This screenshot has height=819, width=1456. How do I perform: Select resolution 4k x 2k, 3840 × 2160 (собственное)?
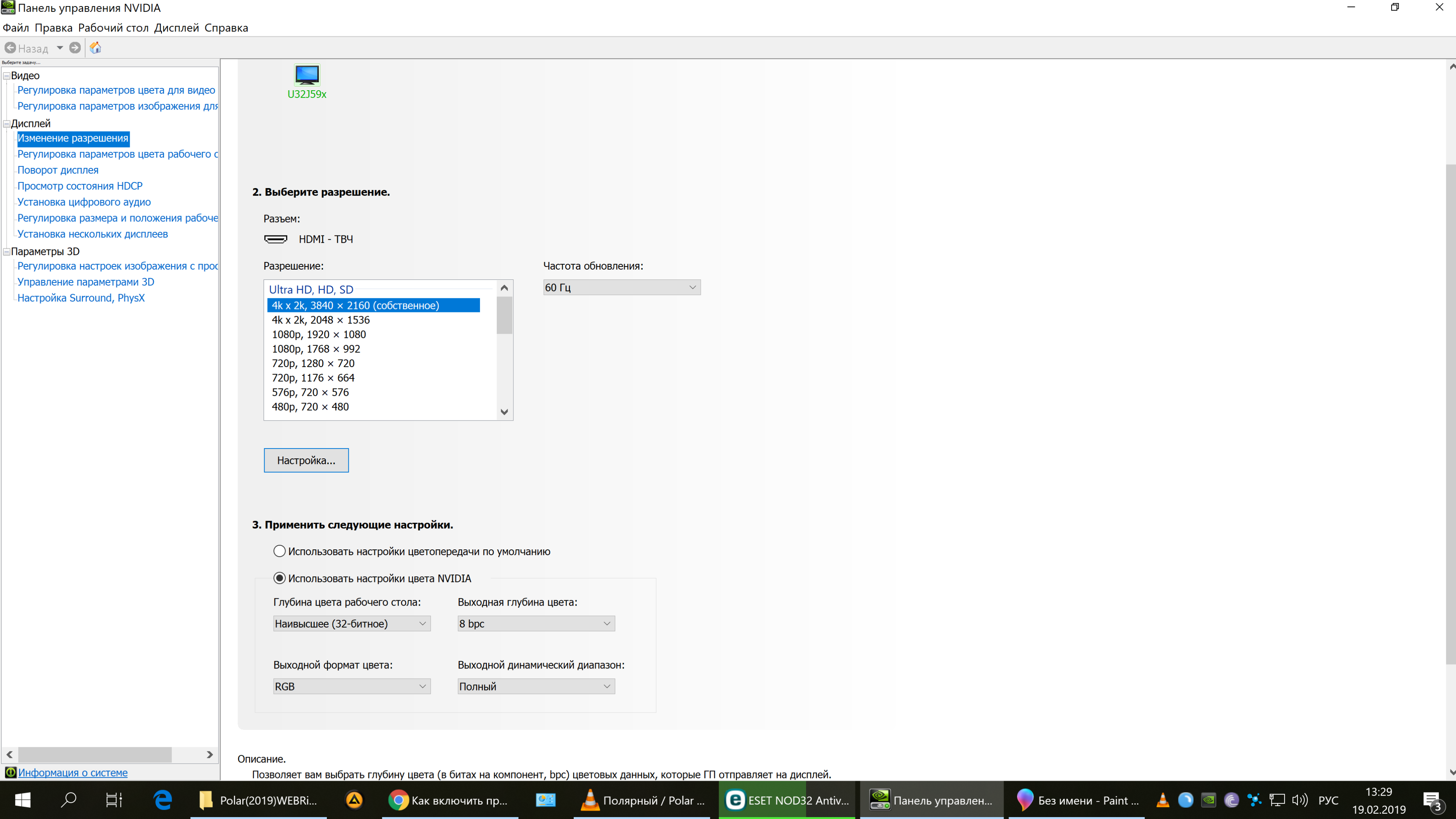tap(373, 305)
